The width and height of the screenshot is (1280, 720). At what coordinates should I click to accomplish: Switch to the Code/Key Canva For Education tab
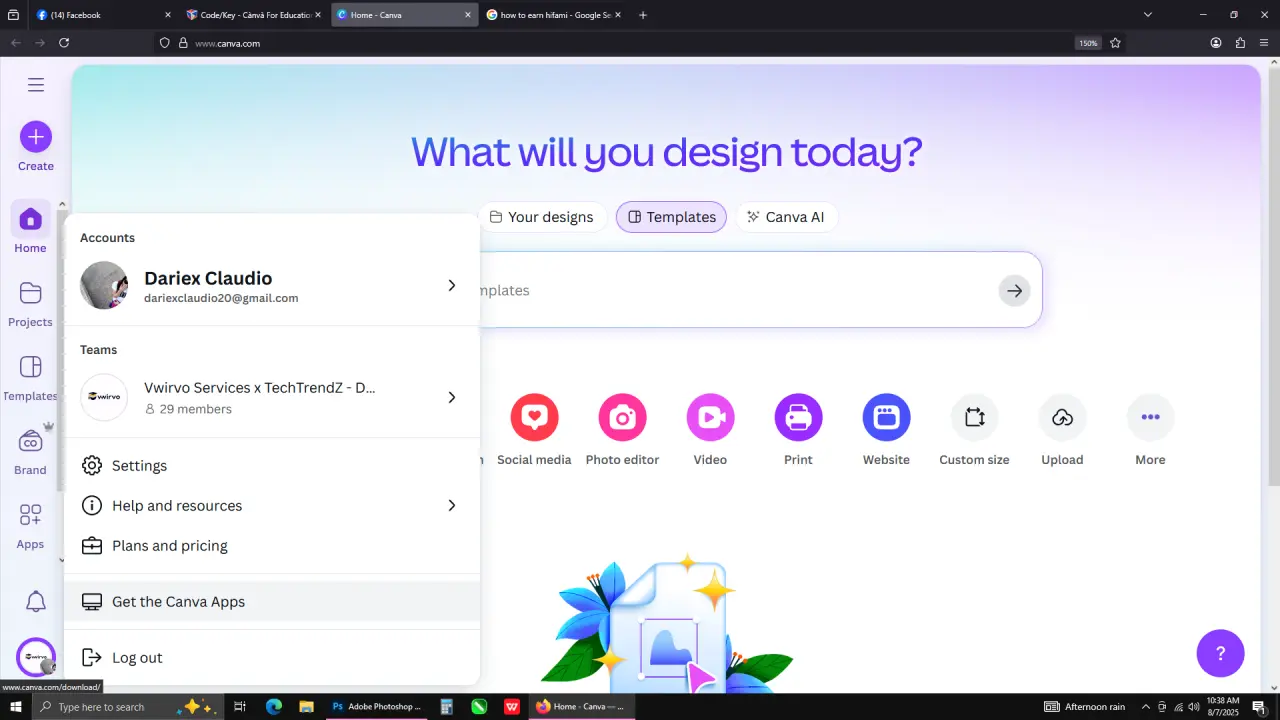pos(254,15)
